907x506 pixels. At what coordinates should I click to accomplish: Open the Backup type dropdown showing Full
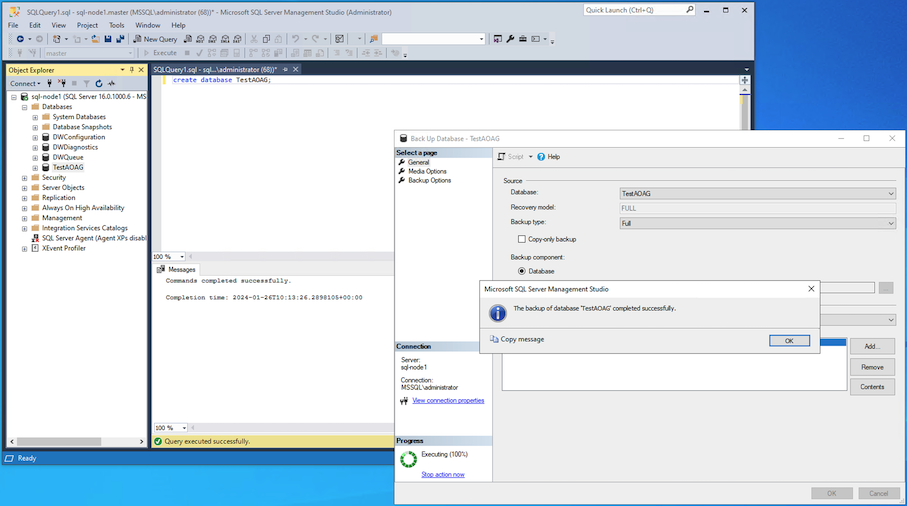click(x=758, y=223)
